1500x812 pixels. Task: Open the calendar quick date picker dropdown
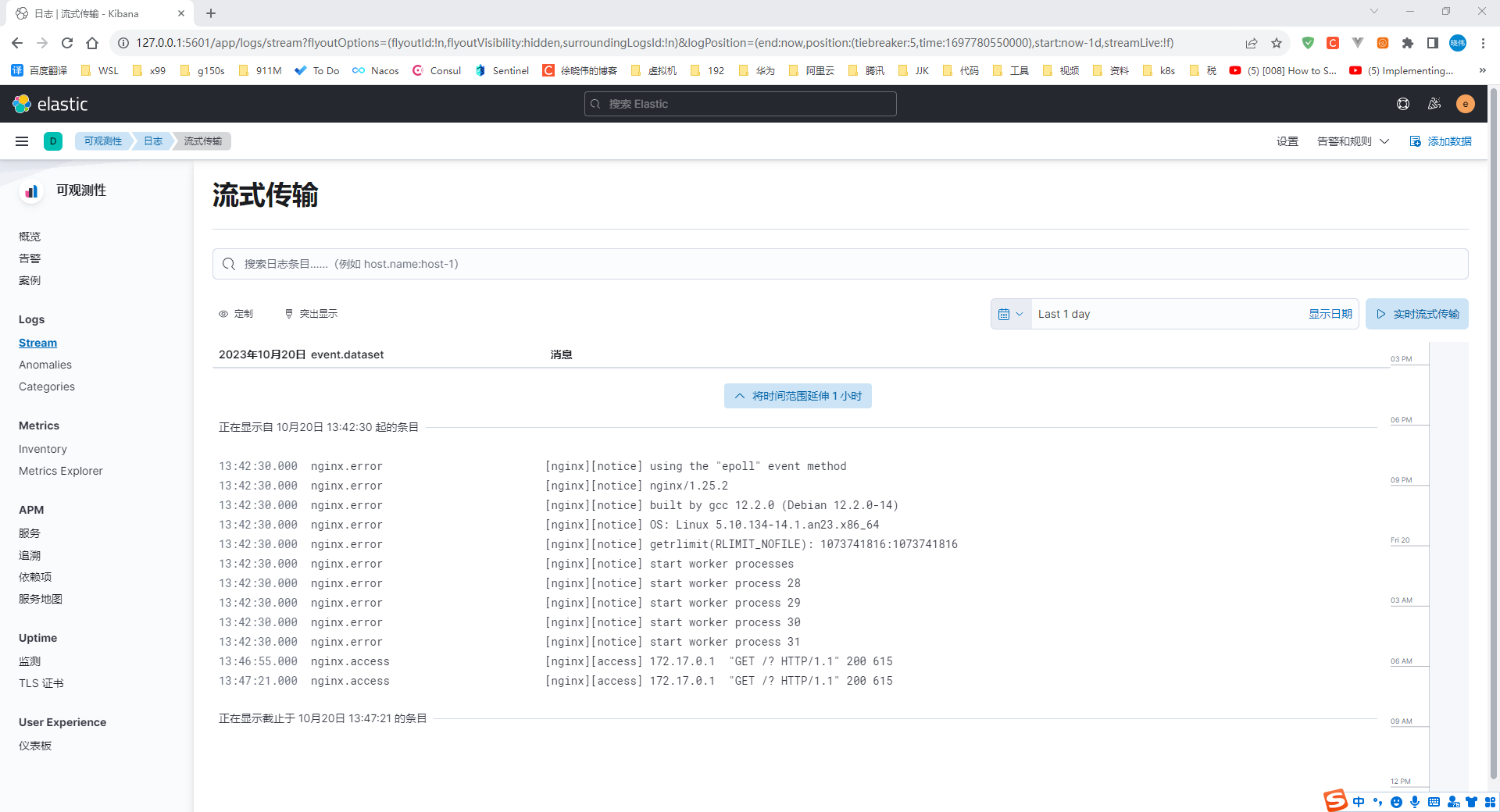[x=1010, y=314]
